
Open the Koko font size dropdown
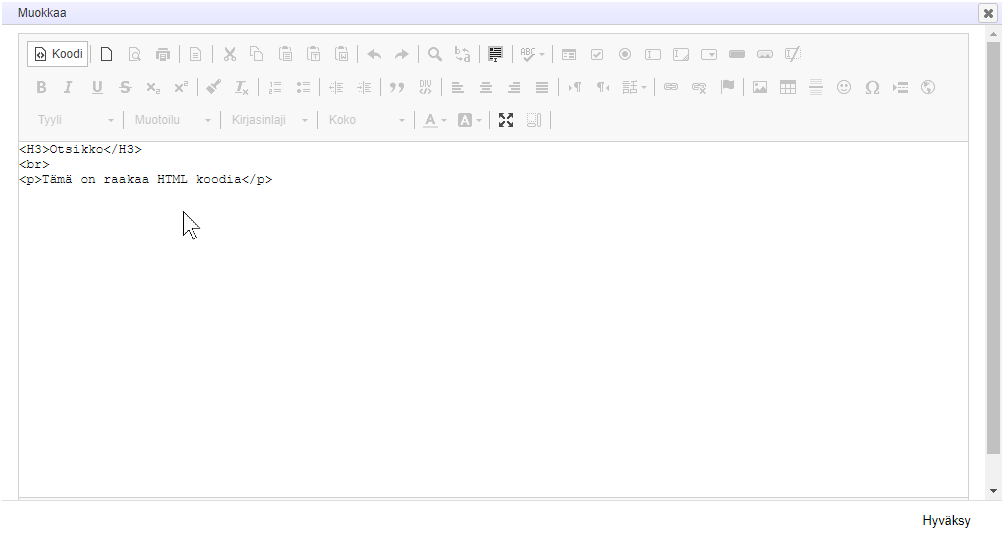click(x=367, y=120)
